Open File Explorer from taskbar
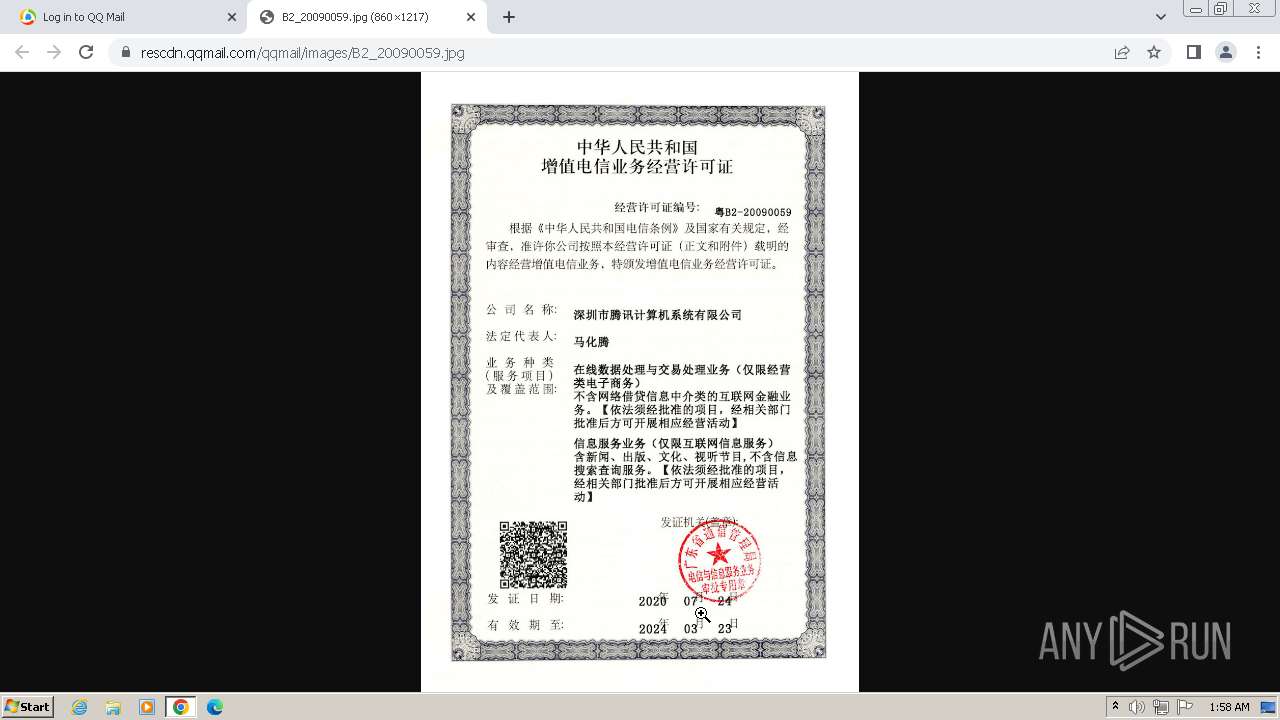The image size is (1280, 720). click(x=113, y=707)
